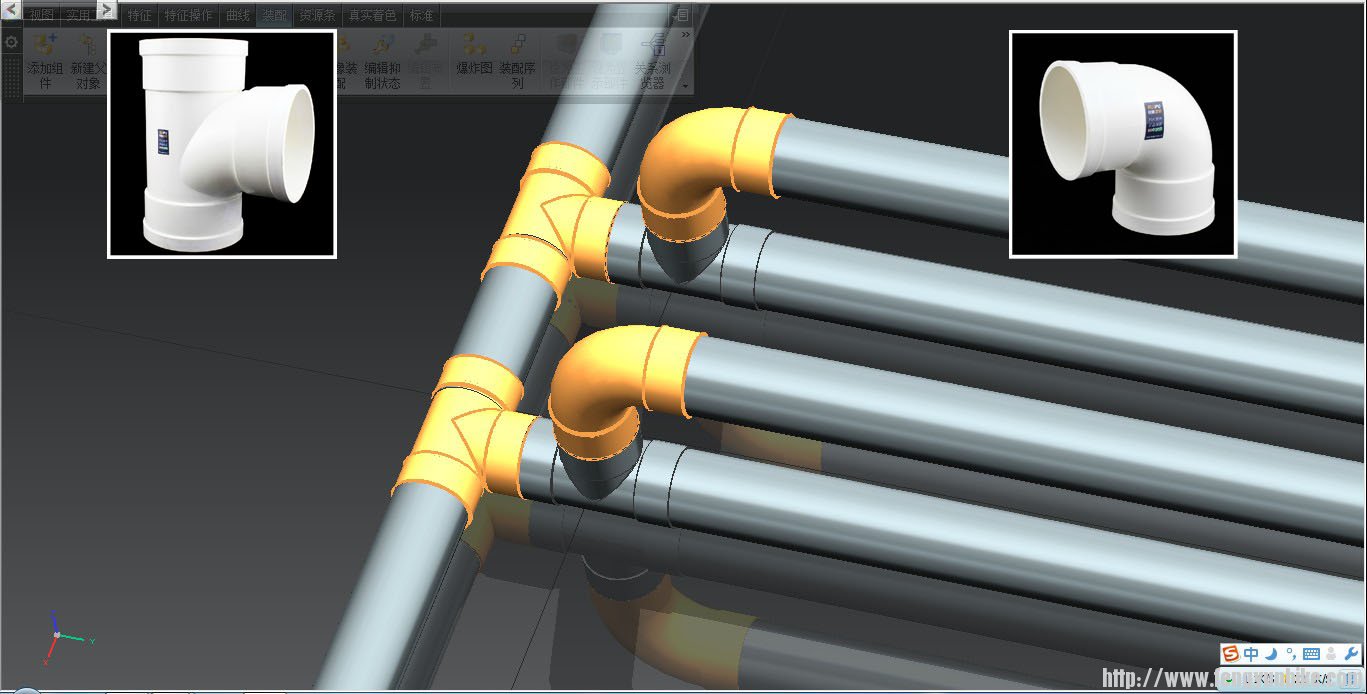
Task: Open Sogou input method wrench settings
Action: (x=1349, y=654)
